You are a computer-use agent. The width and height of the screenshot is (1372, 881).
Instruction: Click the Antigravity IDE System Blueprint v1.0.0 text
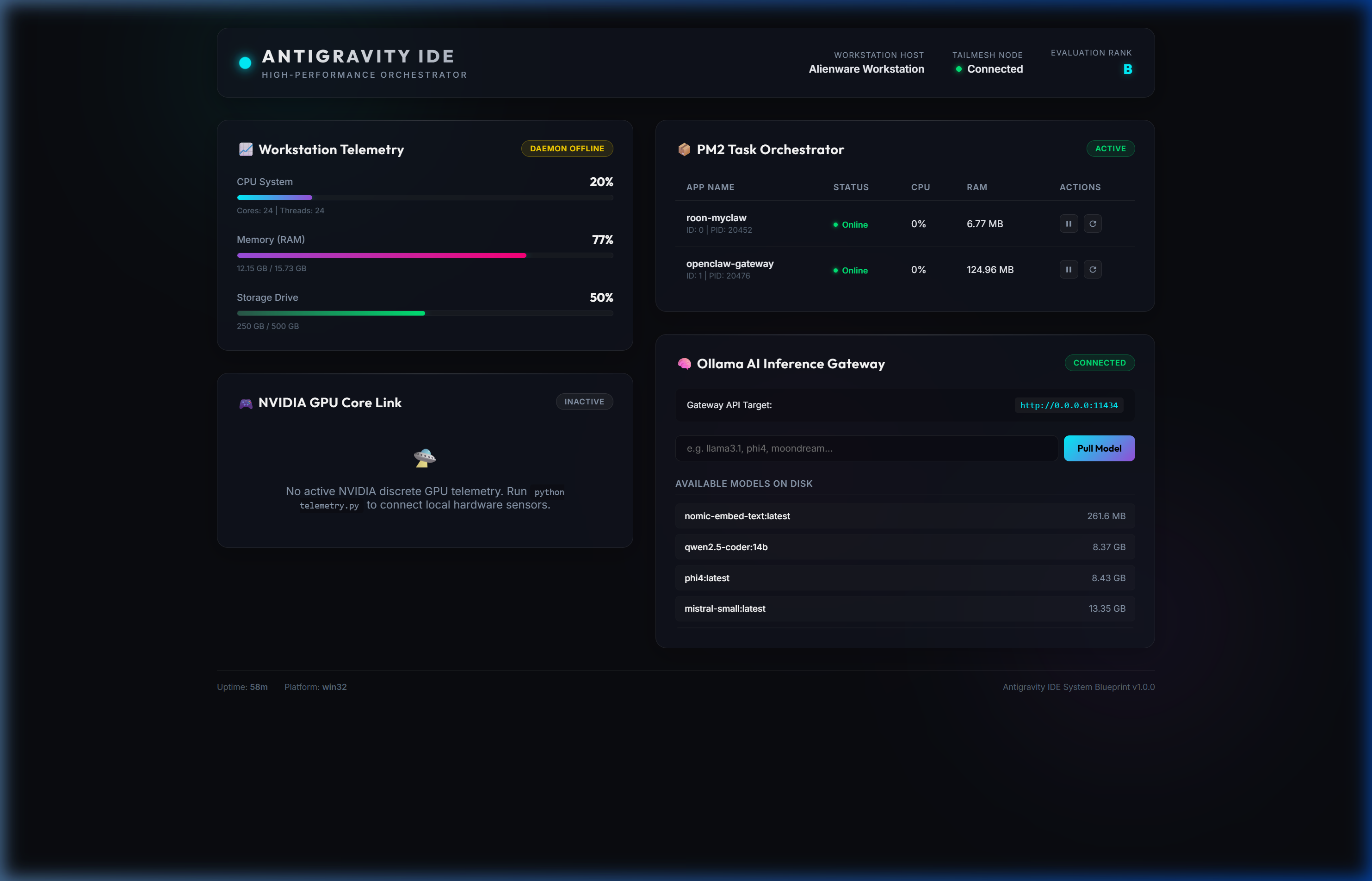(1079, 687)
